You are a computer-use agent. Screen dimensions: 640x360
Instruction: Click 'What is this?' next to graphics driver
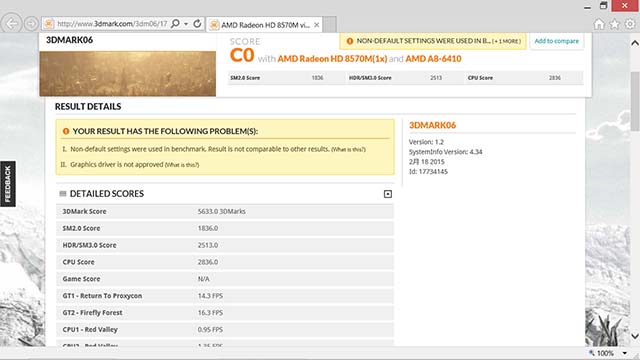point(182,165)
